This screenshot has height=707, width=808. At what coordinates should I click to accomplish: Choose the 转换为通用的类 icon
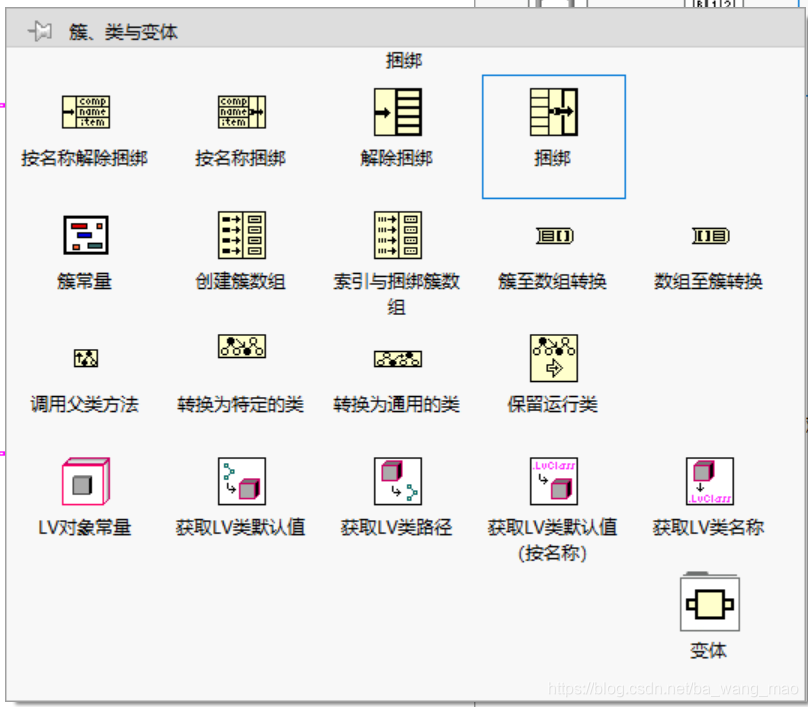coord(398,359)
